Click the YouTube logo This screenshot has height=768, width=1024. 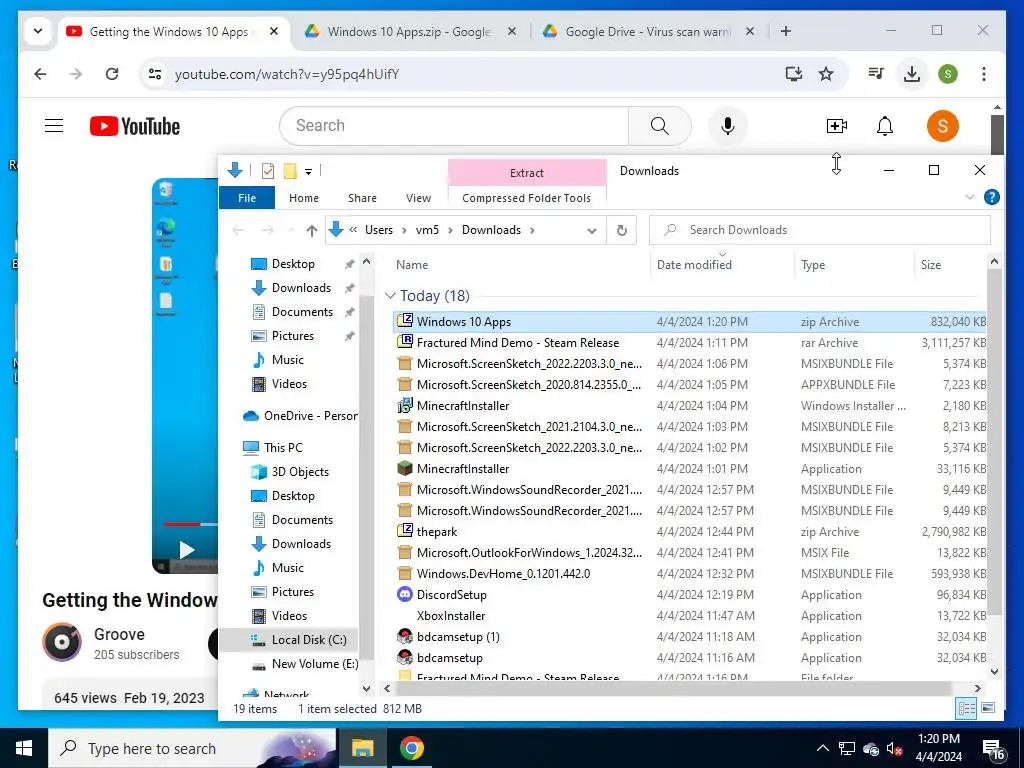[135, 126]
